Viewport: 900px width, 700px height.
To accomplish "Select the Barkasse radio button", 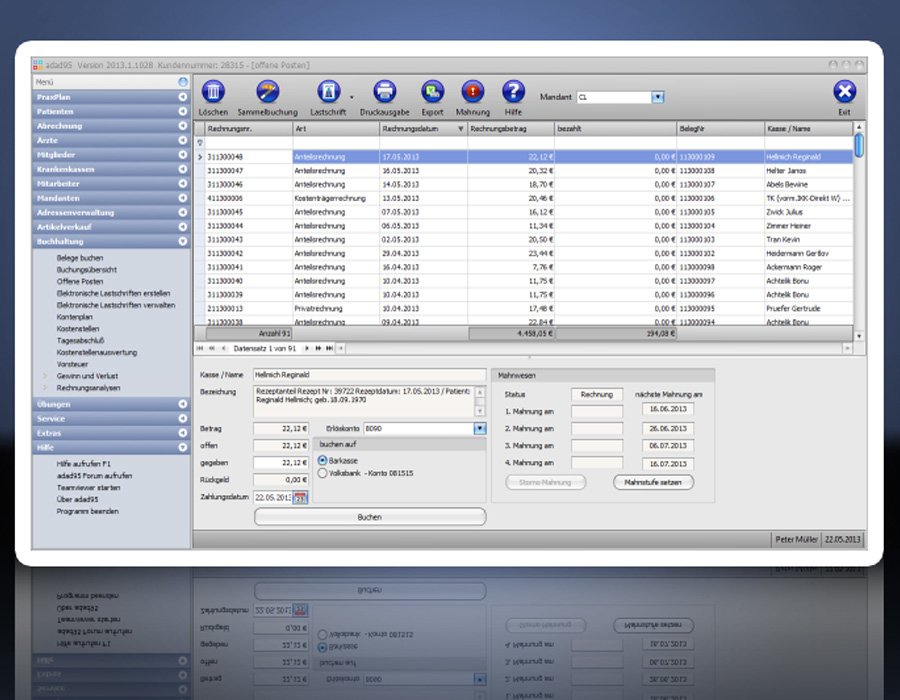I will (x=322, y=460).
